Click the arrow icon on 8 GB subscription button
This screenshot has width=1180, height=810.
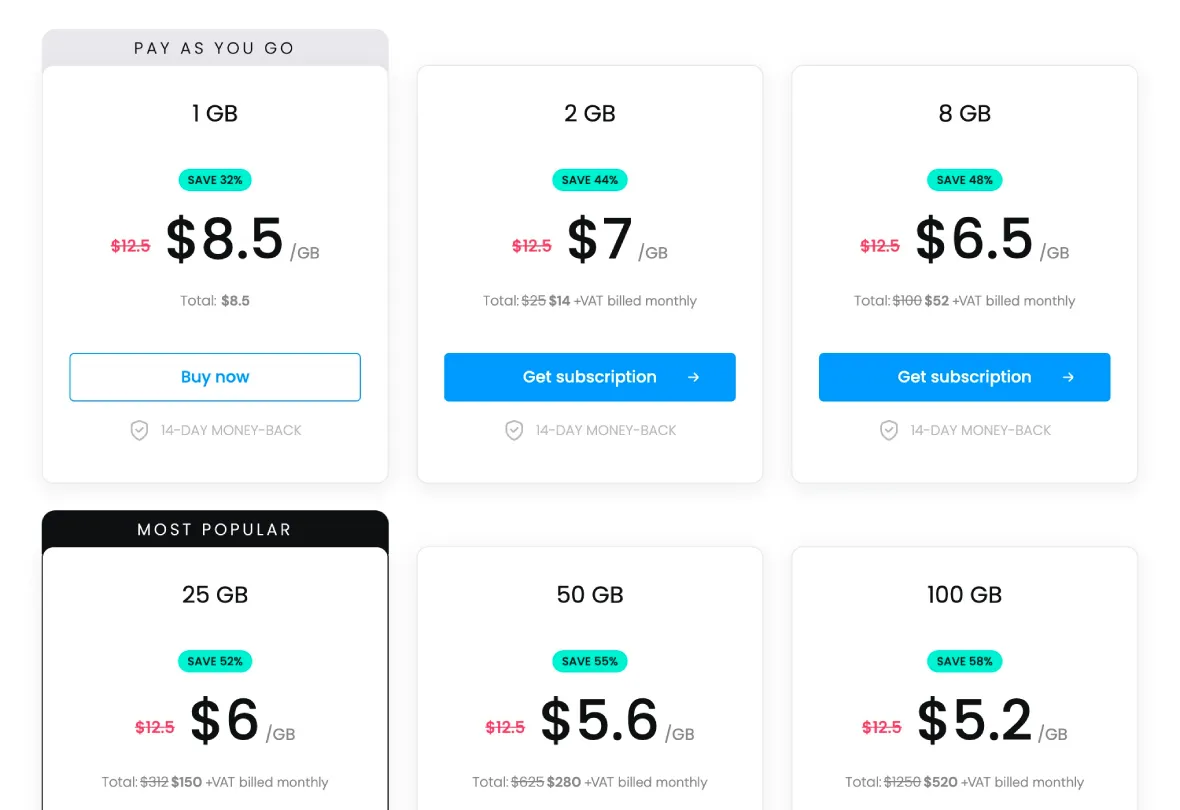[1068, 377]
